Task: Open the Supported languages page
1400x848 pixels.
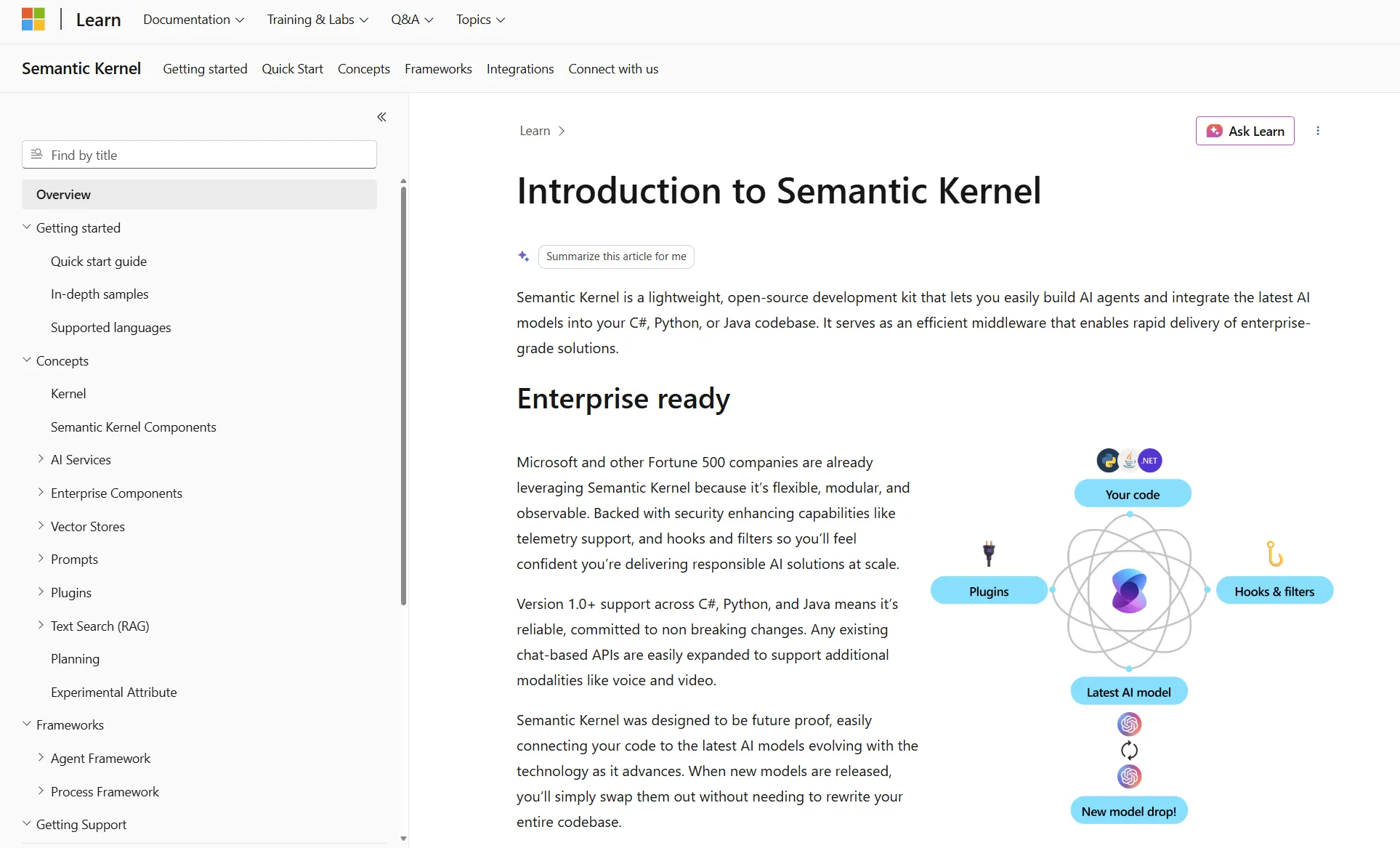Action: pyautogui.click(x=111, y=328)
